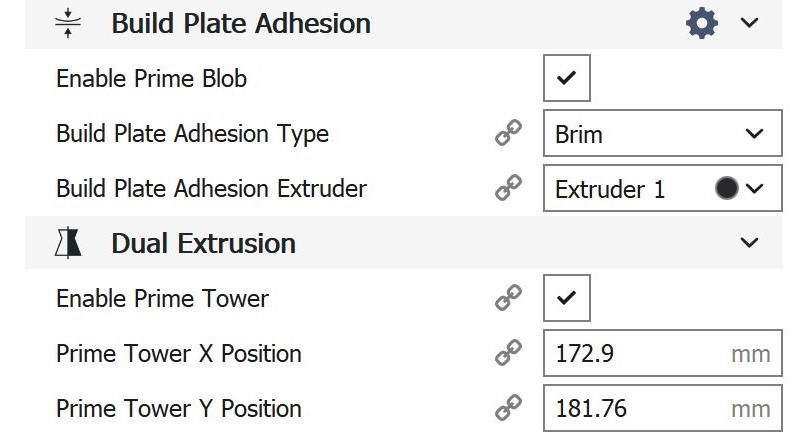
Task: Click link icon for Prime Tower Y Position
Action: (509, 408)
